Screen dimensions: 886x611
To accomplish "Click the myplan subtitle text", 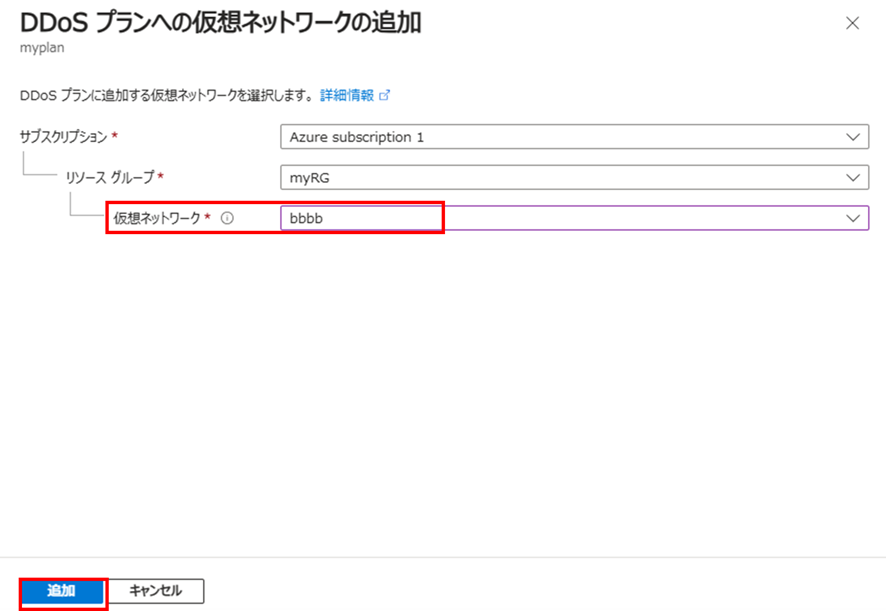I will click(42, 48).
